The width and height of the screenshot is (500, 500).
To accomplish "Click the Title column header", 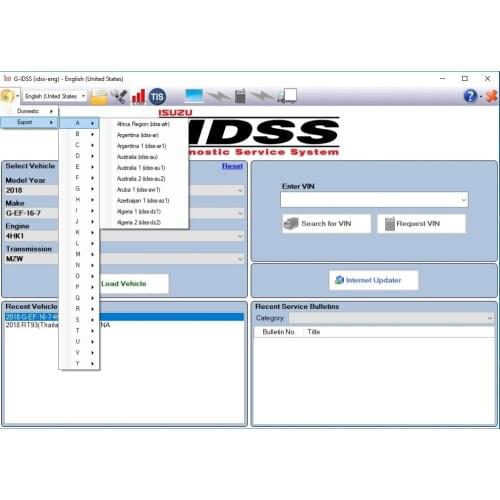I will (314, 332).
